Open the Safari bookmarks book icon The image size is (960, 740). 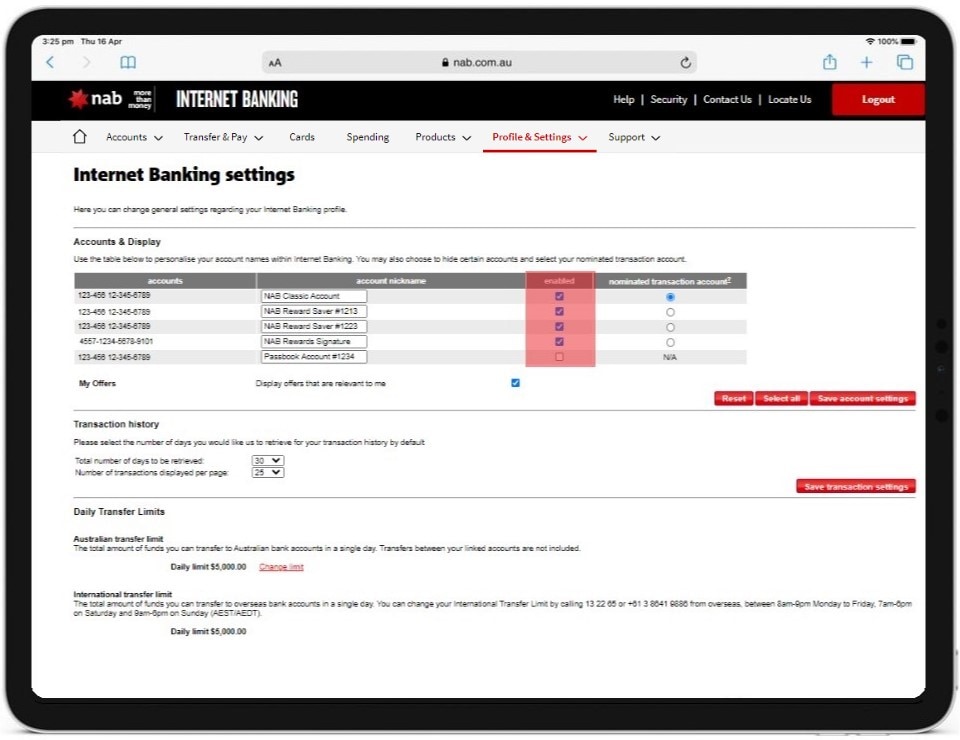[x=128, y=62]
